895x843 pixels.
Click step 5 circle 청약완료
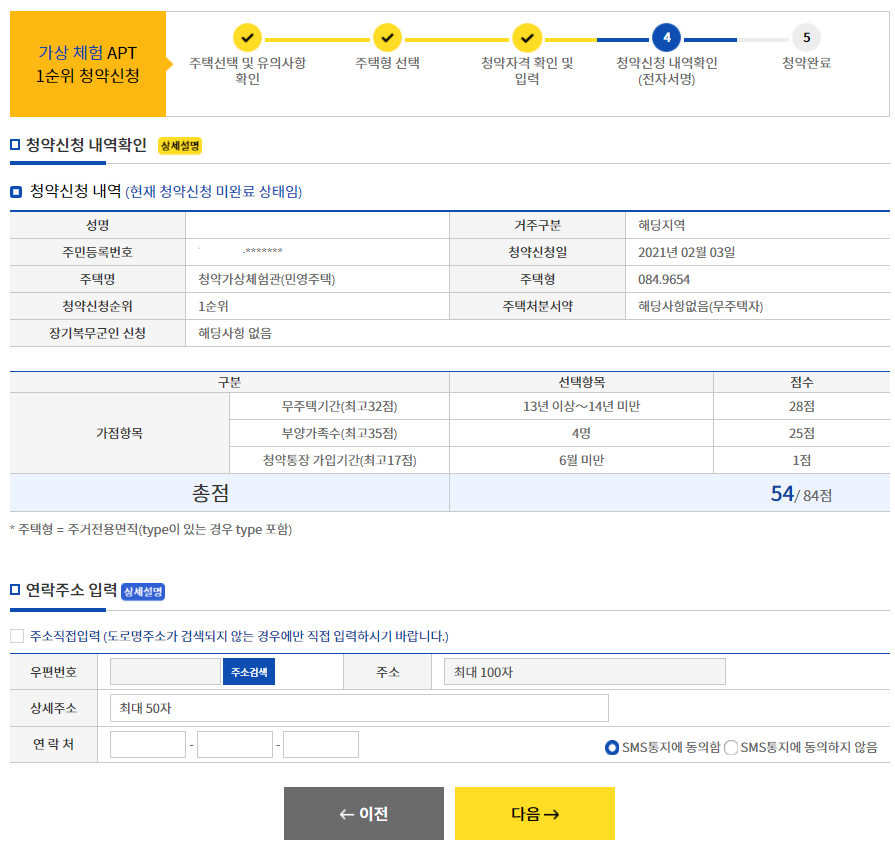(x=806, y=38)
